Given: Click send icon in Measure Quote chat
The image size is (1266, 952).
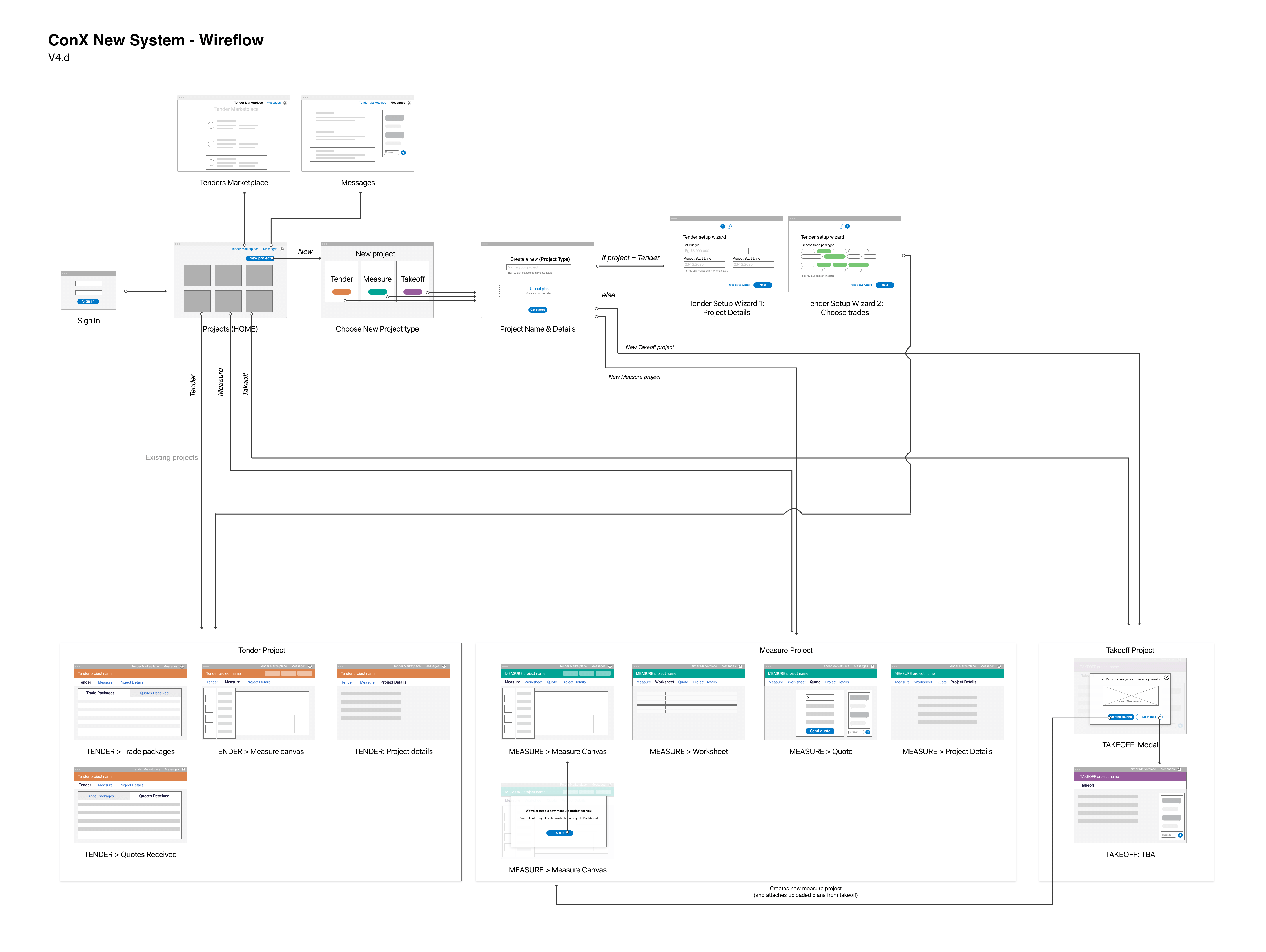Looking at the screenshot, I should (868, 732).
